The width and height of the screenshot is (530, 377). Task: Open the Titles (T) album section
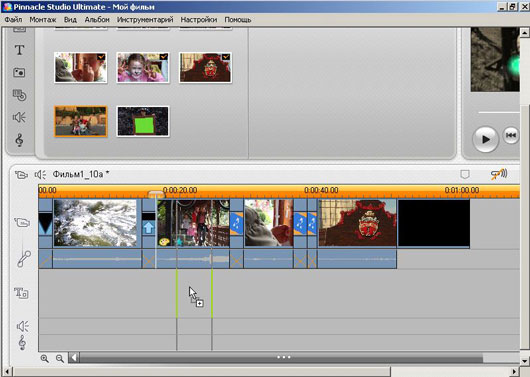point(19,50)
